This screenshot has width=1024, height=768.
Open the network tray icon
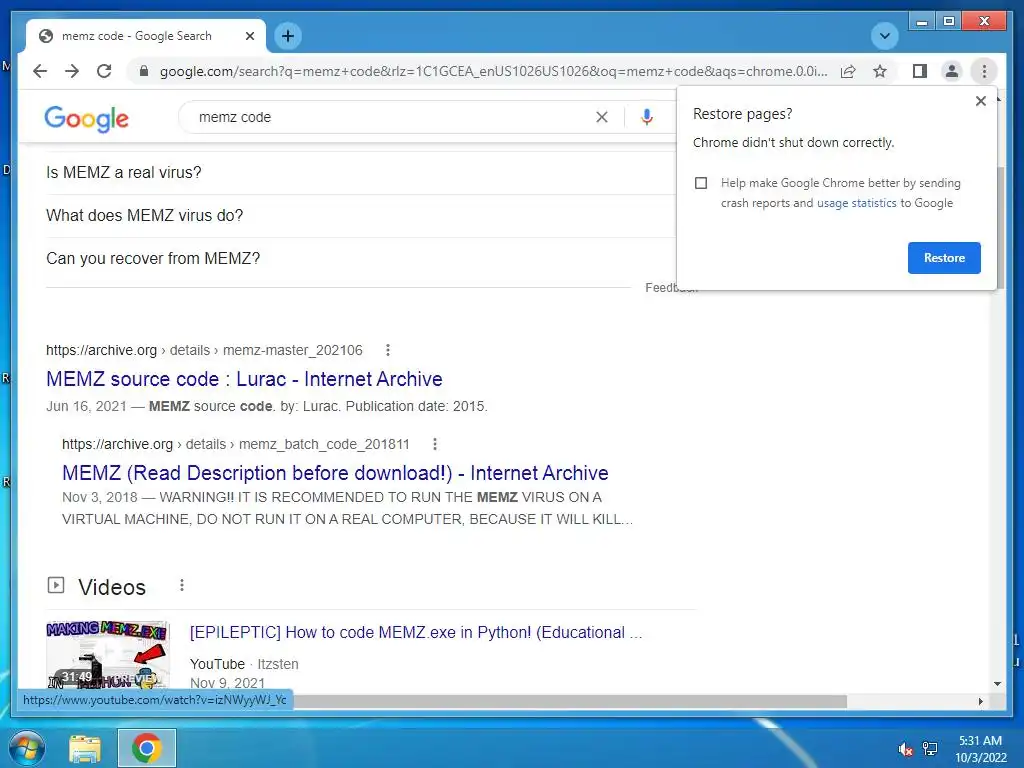[x=930, y=748]
